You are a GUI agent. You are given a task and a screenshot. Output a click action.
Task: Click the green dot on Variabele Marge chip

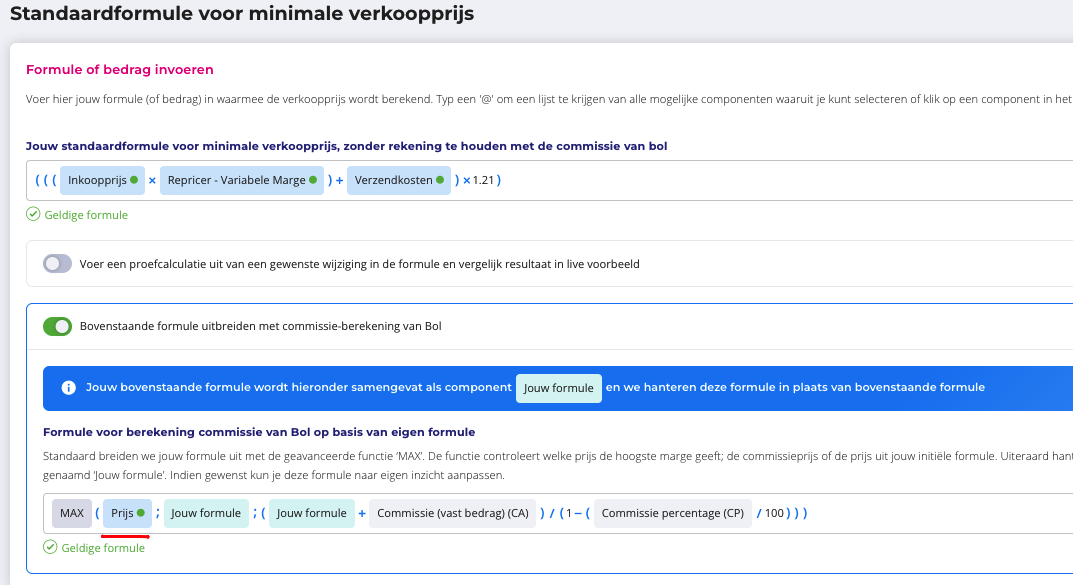[313, 180]
